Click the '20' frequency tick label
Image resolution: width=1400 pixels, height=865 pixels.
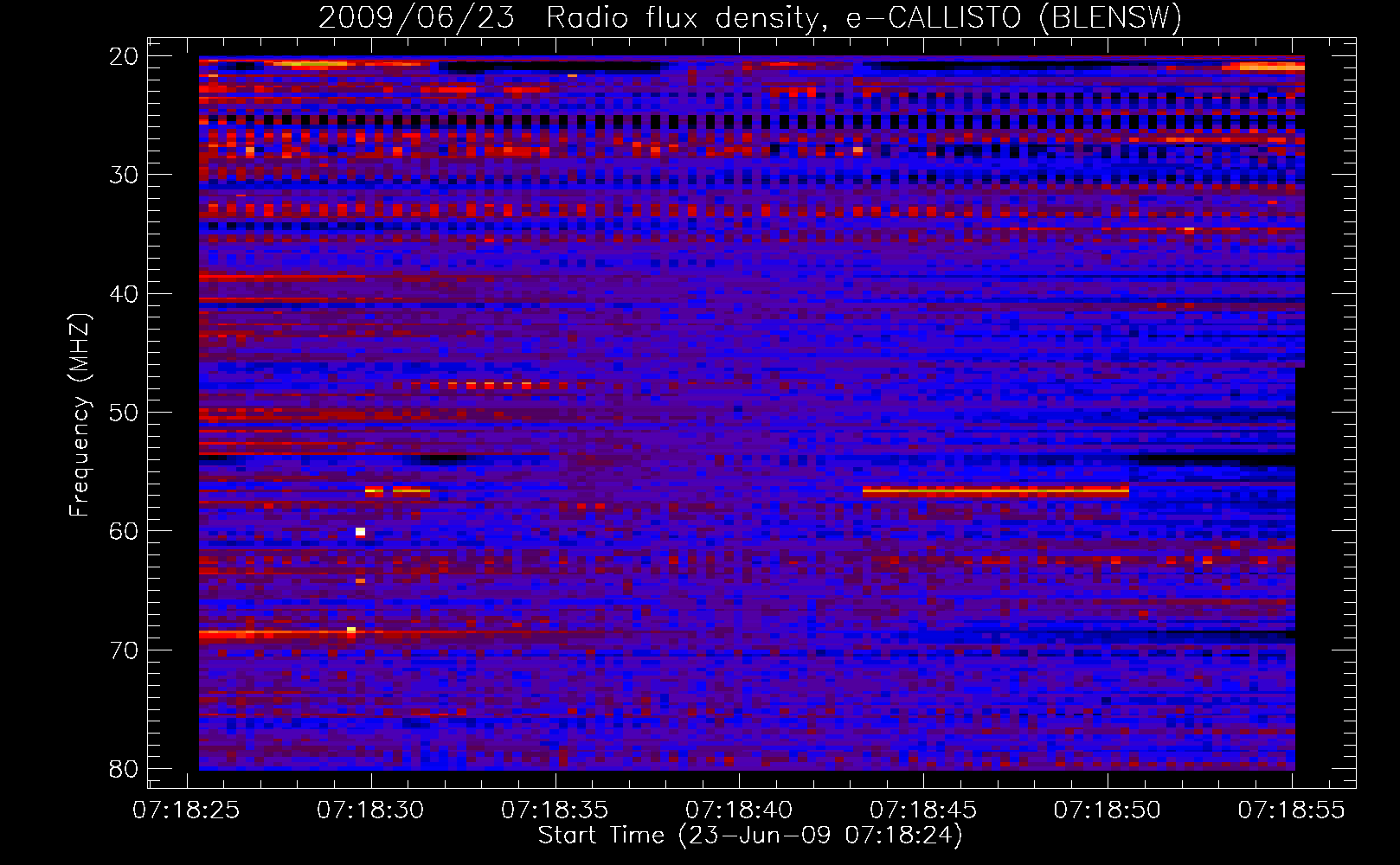124,56
